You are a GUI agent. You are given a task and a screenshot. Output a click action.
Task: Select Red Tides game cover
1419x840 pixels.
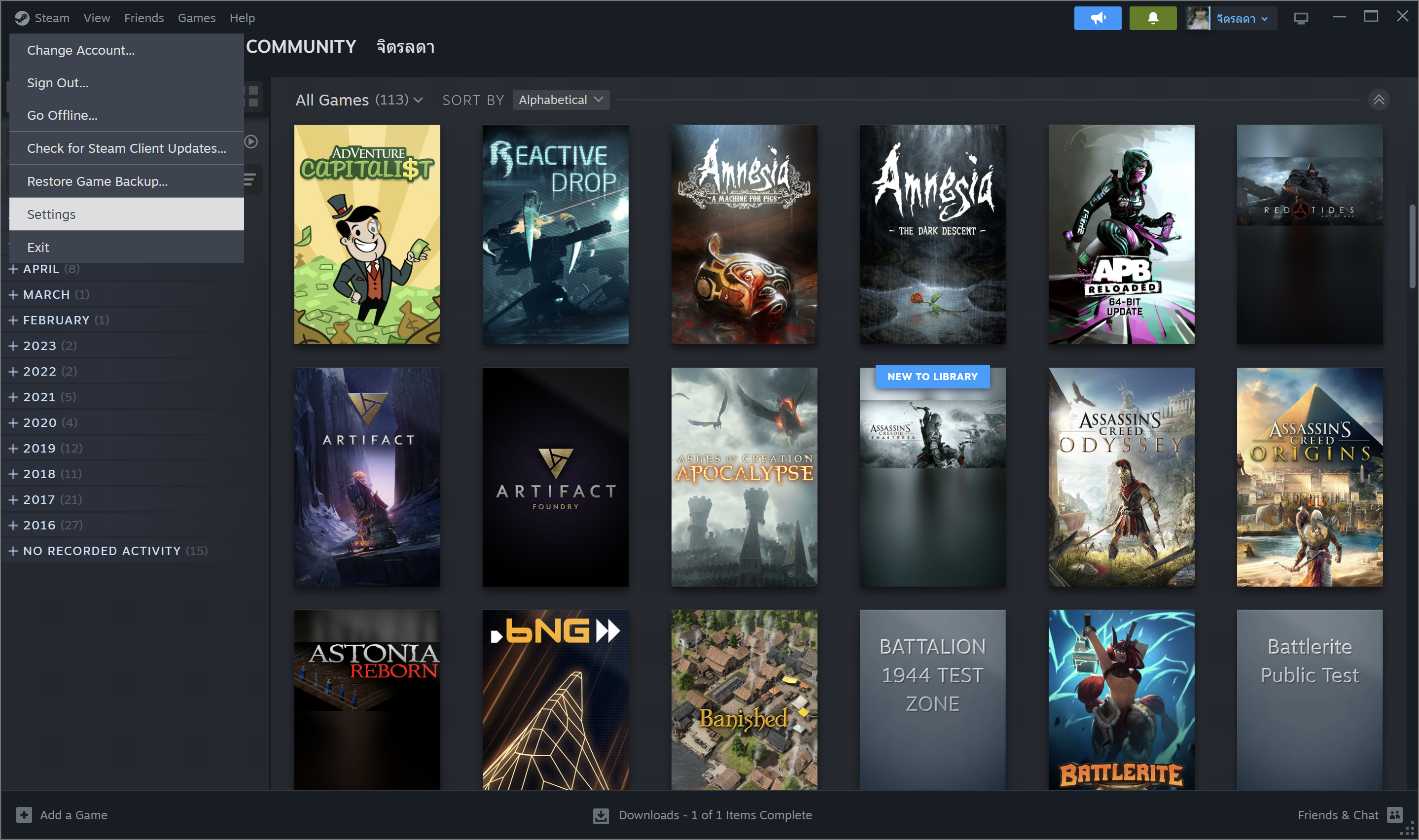1309,234
